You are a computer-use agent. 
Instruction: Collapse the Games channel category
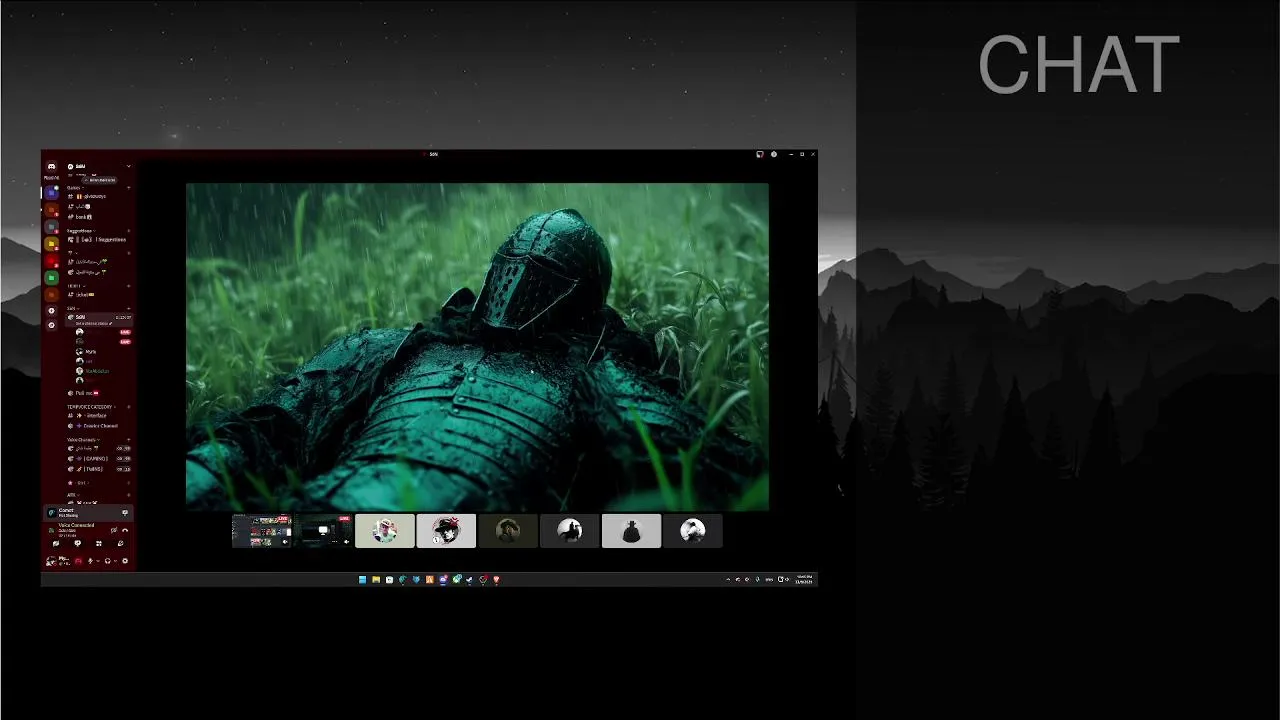pyautogui.click(x=75, y=188)
